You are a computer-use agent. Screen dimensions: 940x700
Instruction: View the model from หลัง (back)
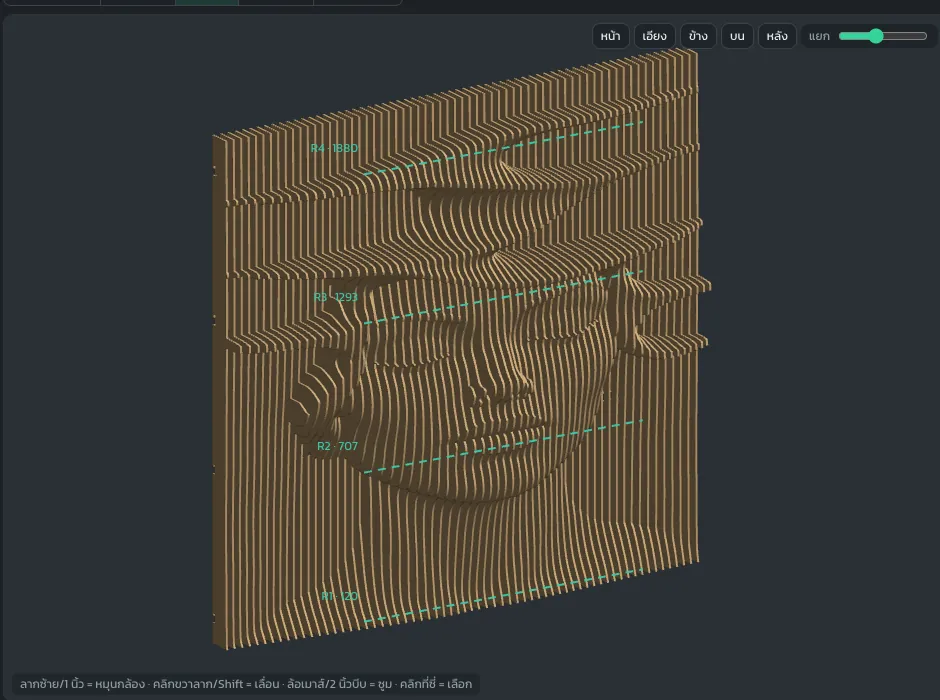(x=777, y=36)
